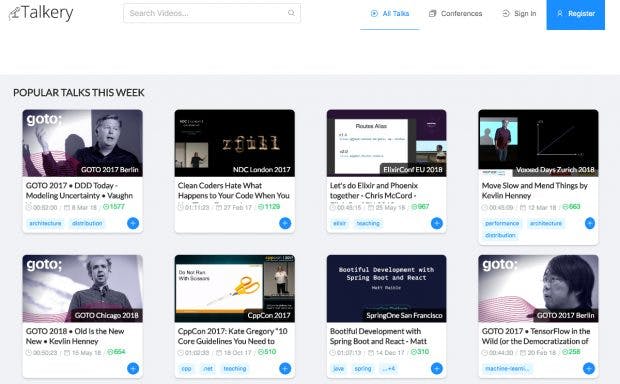Select .net tag on CppCon talk

coord(208,369)
